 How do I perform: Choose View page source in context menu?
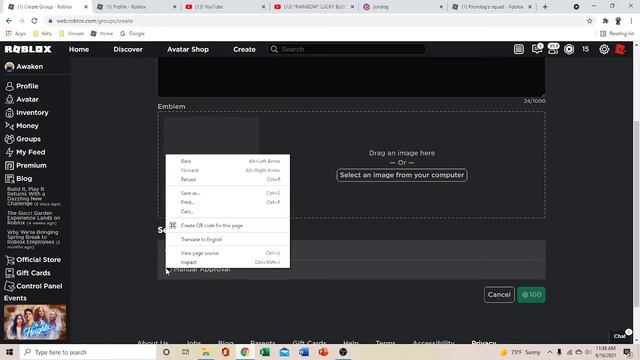[x=228, y=253]
